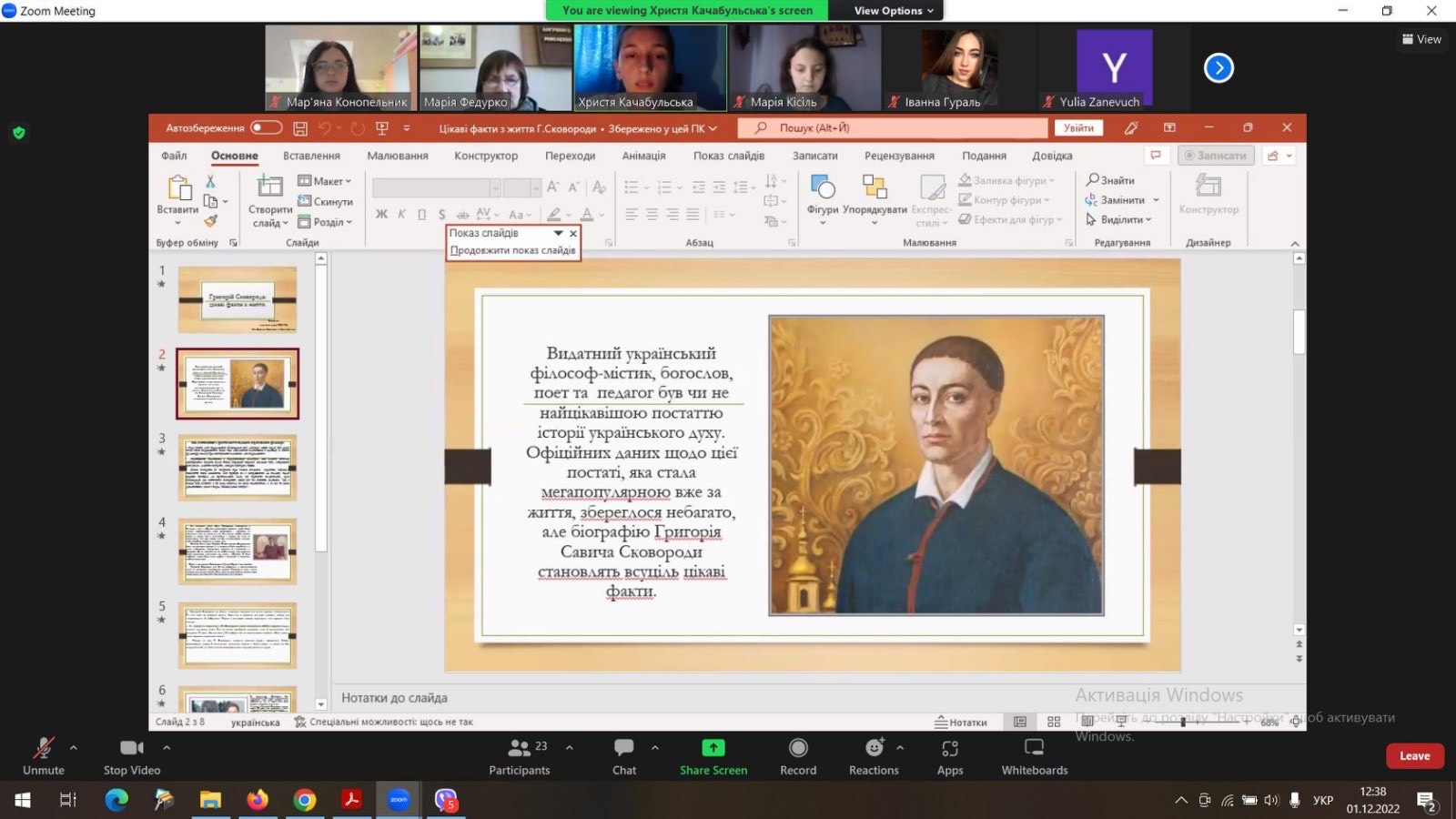Open Zoom Reactions
The image size is (1456, 819).
pyautogui.click(x=874, y=756)
